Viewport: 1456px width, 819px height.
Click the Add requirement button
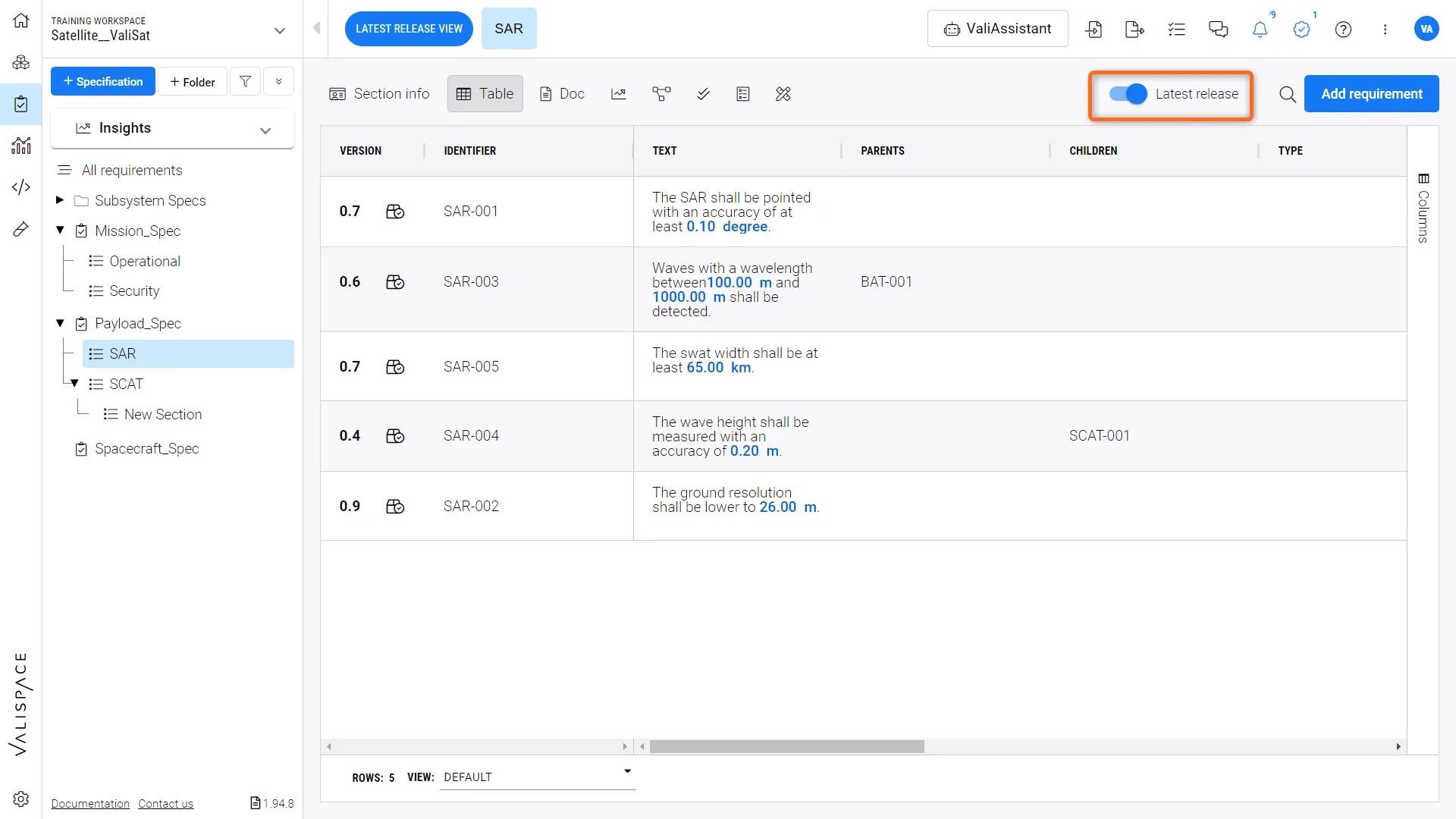pos(1371,94)
